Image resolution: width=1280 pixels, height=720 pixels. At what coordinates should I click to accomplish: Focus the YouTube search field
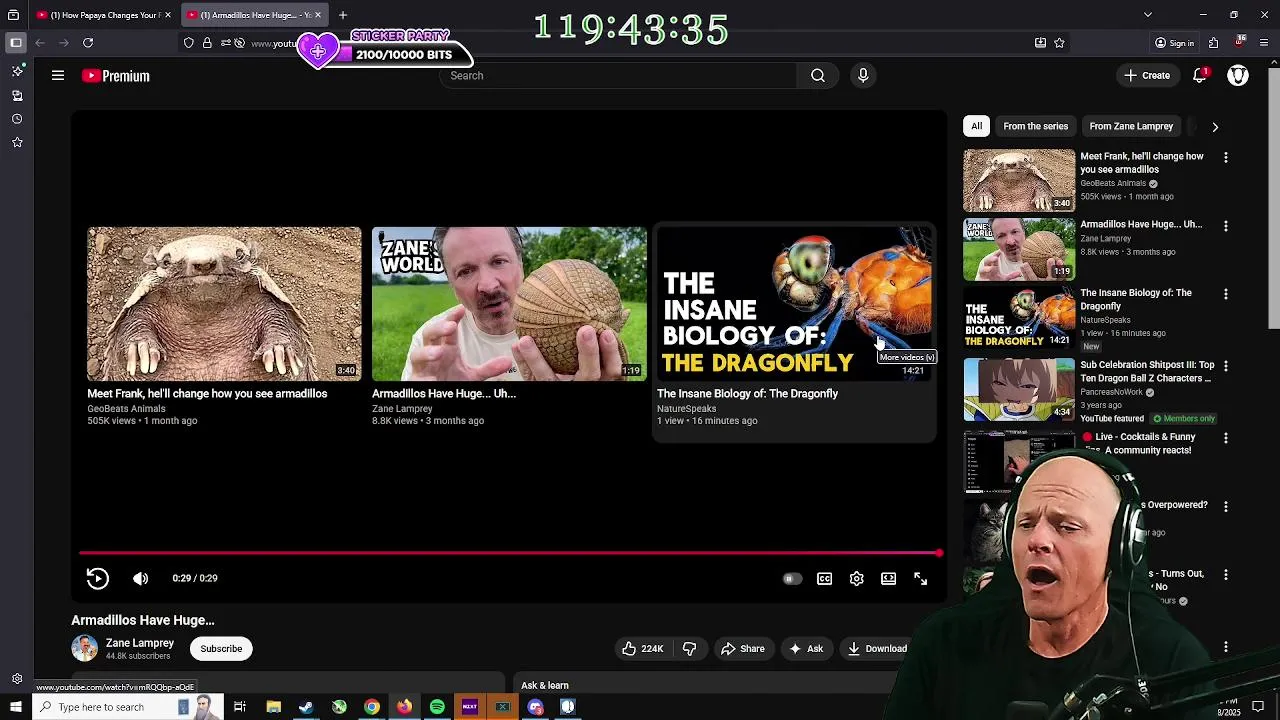point(618,76)
